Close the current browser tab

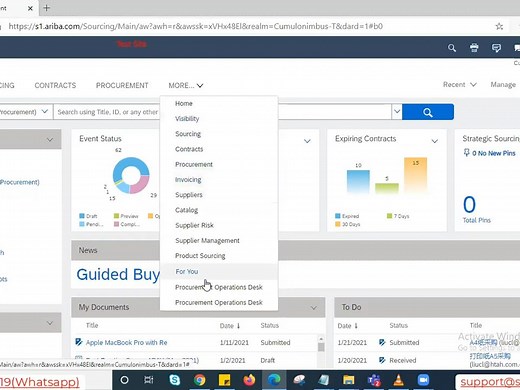point(30,8)
